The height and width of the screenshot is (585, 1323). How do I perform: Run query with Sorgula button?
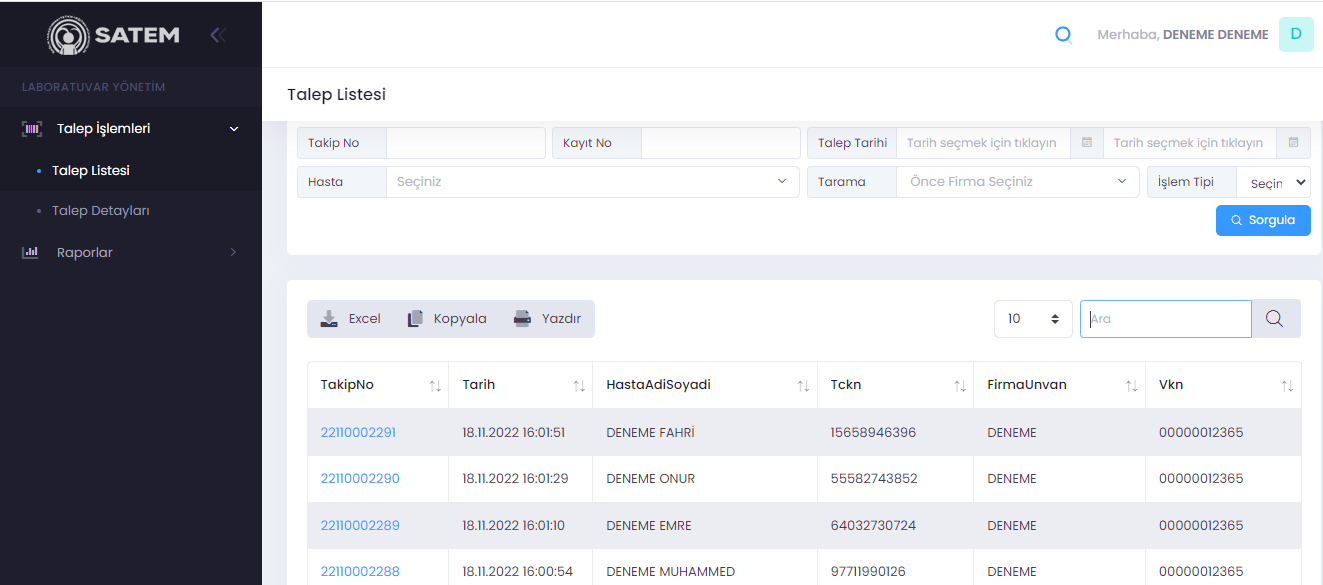[1262, 220]
